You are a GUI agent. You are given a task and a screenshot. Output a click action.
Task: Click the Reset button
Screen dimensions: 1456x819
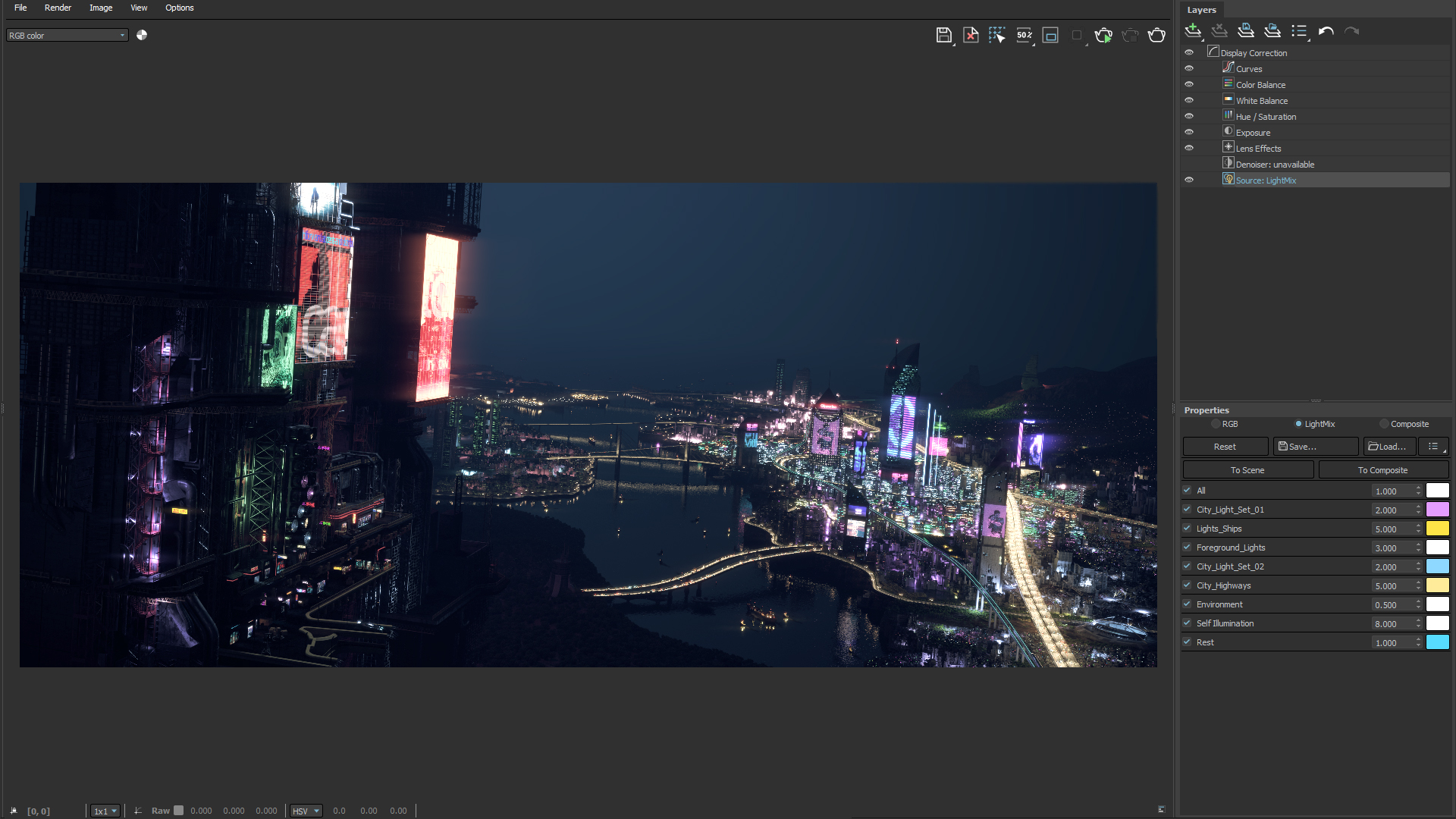click(x=1225, y=447)
